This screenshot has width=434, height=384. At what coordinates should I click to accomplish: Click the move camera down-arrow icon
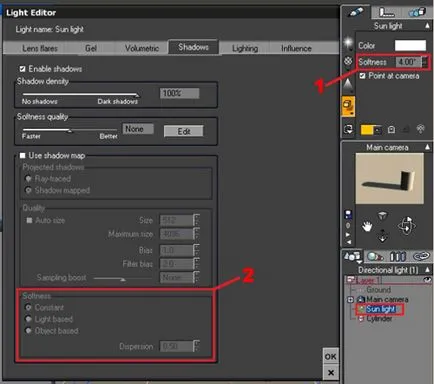coord(382,235)
